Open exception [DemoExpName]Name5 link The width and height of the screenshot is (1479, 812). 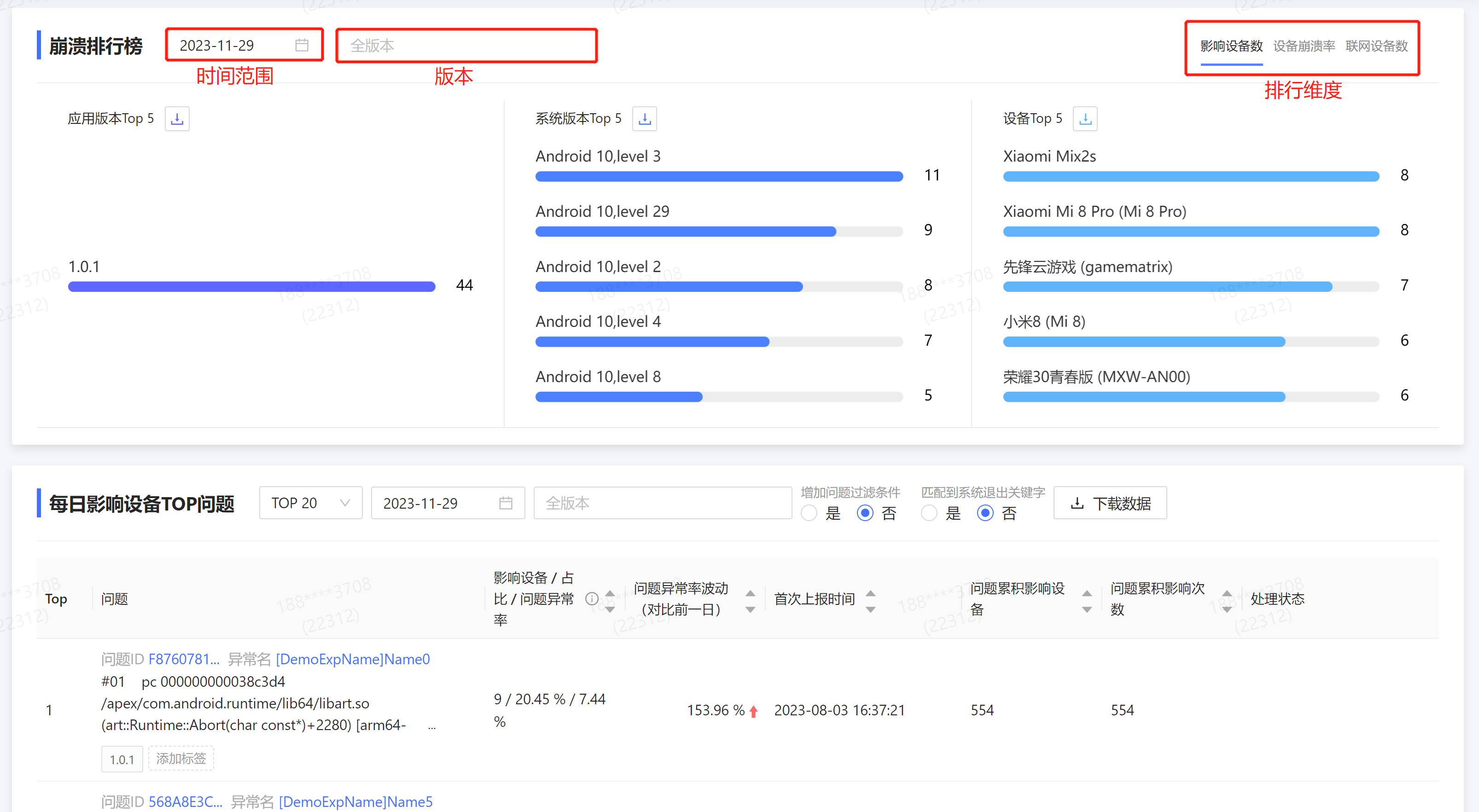[x=355, y=802]
